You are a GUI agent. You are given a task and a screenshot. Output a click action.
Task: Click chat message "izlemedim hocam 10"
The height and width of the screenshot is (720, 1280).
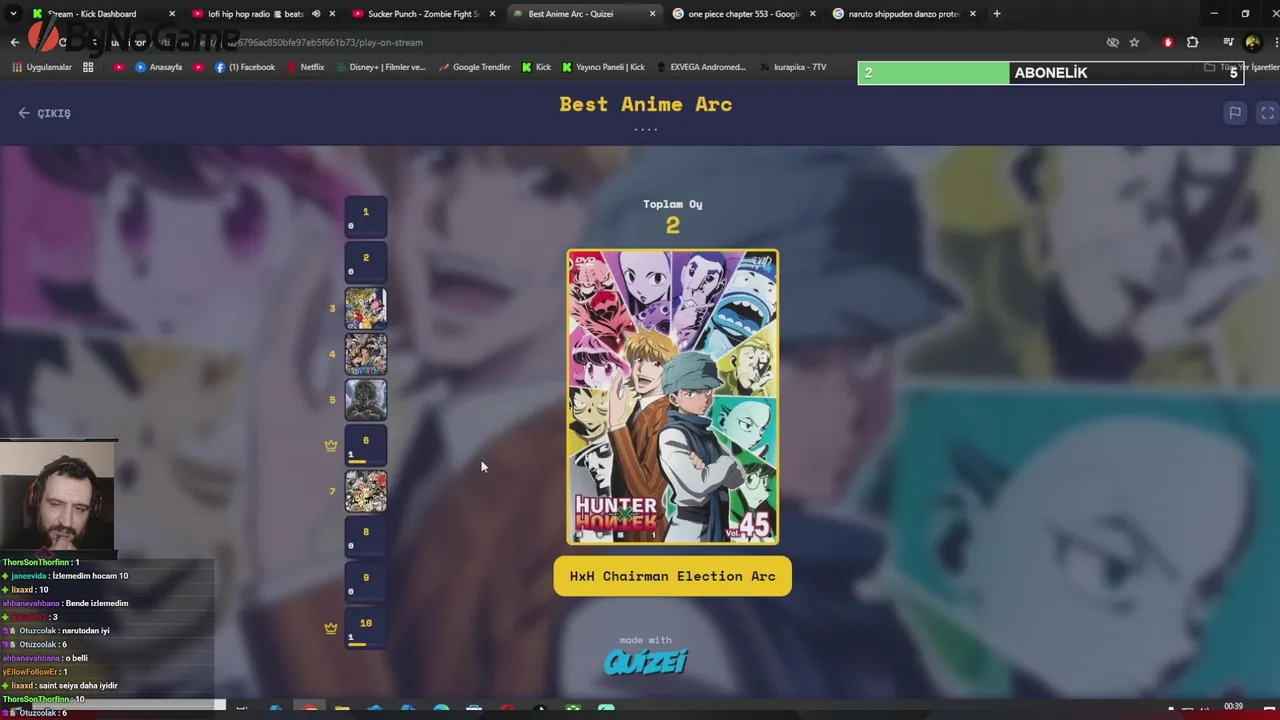(89, 576)
